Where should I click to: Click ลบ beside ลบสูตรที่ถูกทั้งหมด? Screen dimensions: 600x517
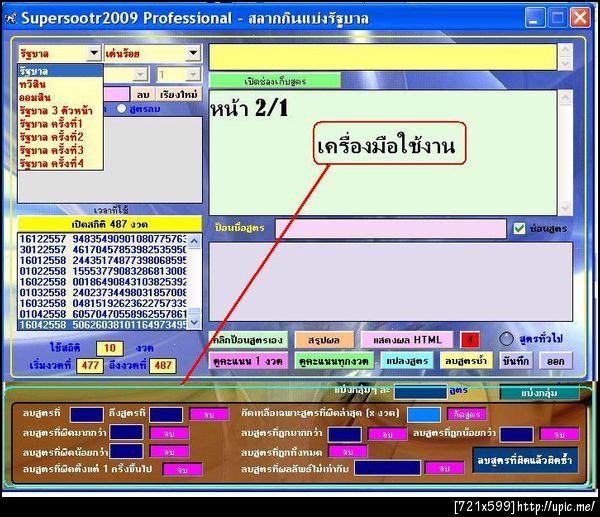coord(348,452)
